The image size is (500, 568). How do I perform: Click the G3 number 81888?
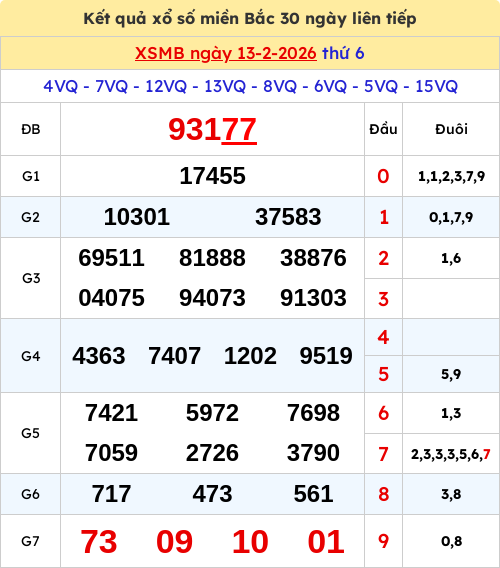[x=213, y=258]
